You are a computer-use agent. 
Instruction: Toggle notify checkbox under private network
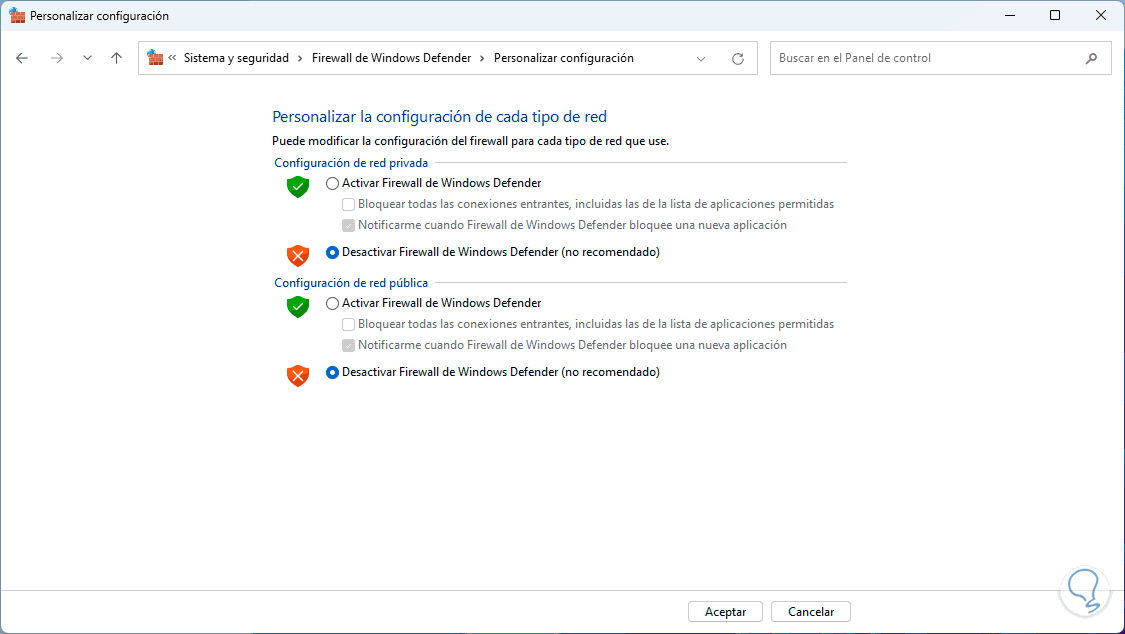click(x=349, y=225)
